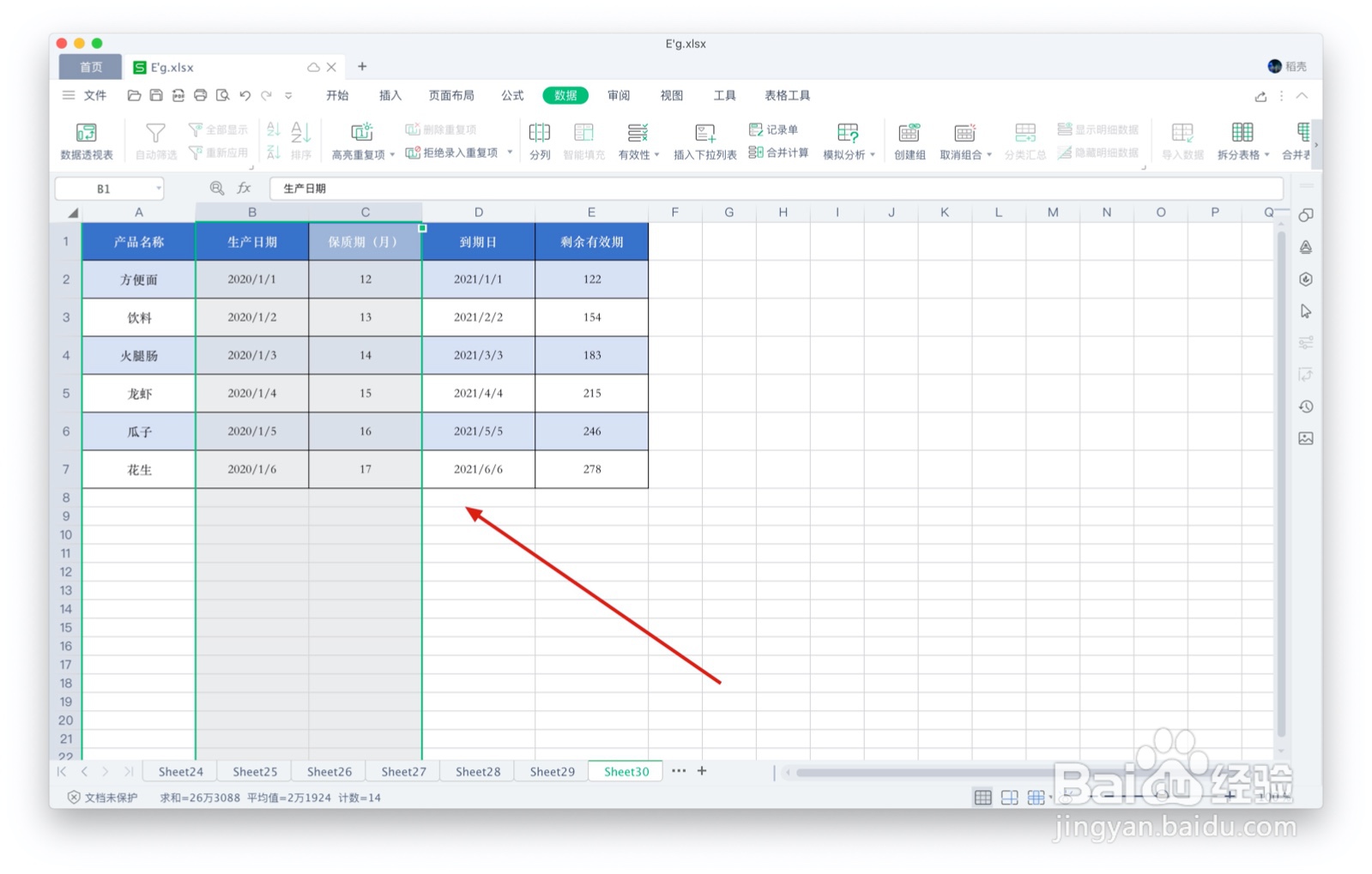This screenshot has height=874, width=1372.
Task: Close the E'g.xlsx document tab
Action: tap(331, 67)
